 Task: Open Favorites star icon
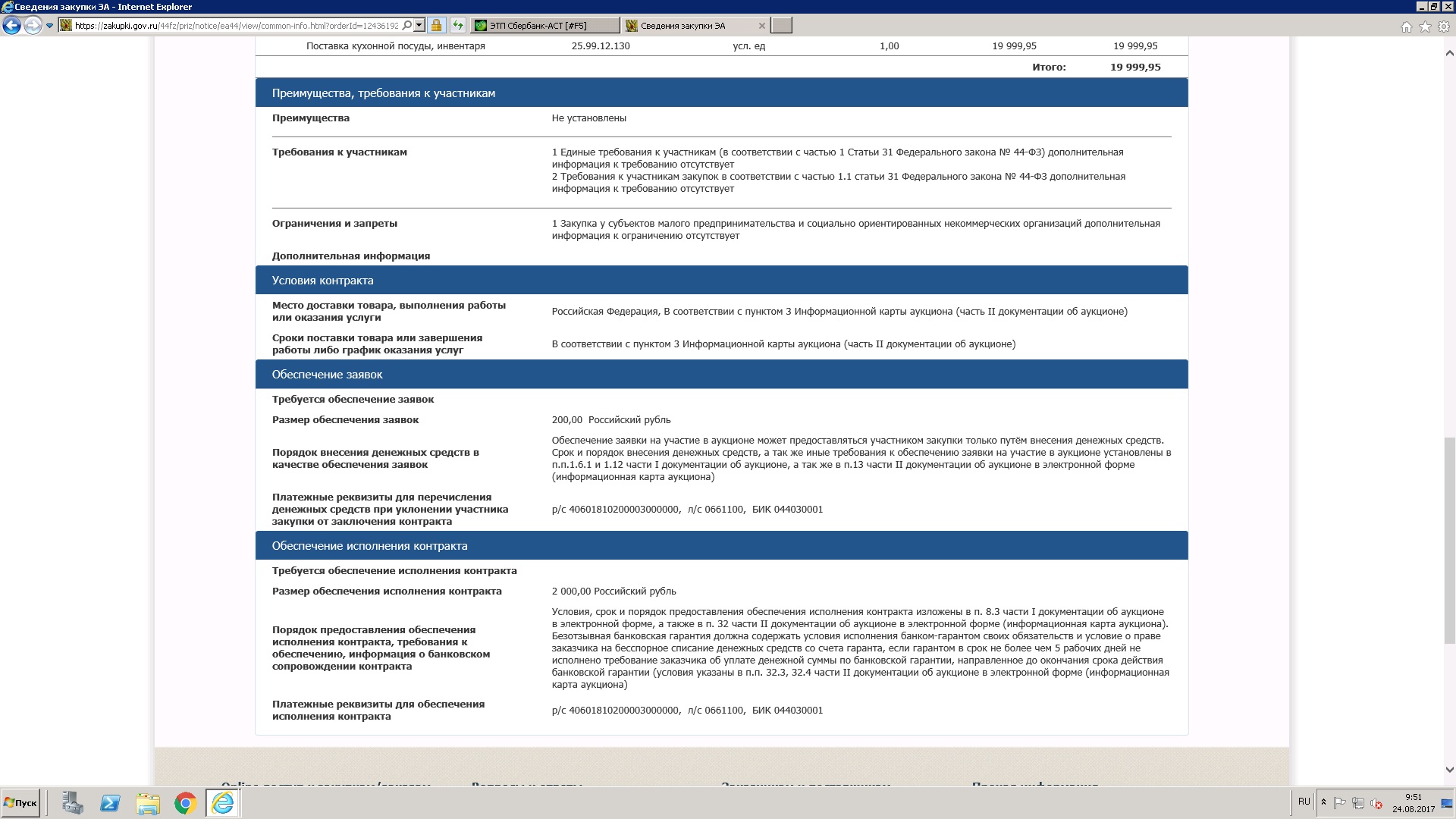(x=1425, y=27)
